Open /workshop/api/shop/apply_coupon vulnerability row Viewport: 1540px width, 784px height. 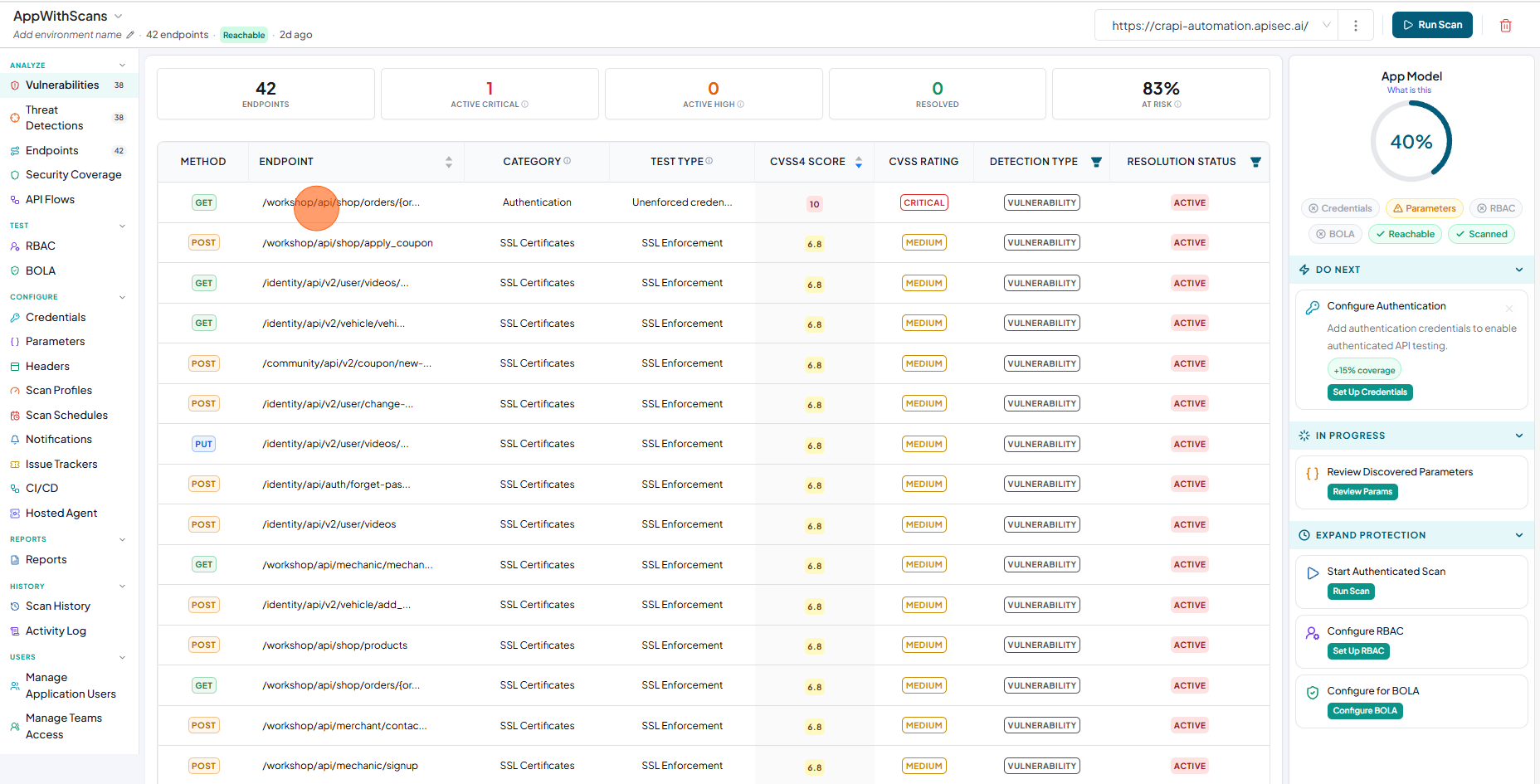[714, 243]
